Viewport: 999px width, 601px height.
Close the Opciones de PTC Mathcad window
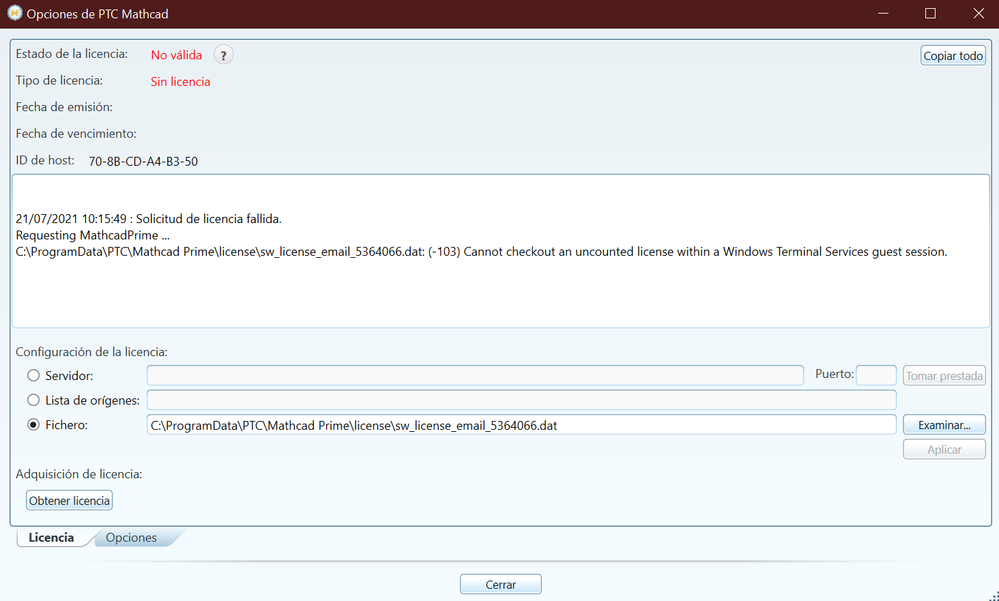click(x=978, y=13)
